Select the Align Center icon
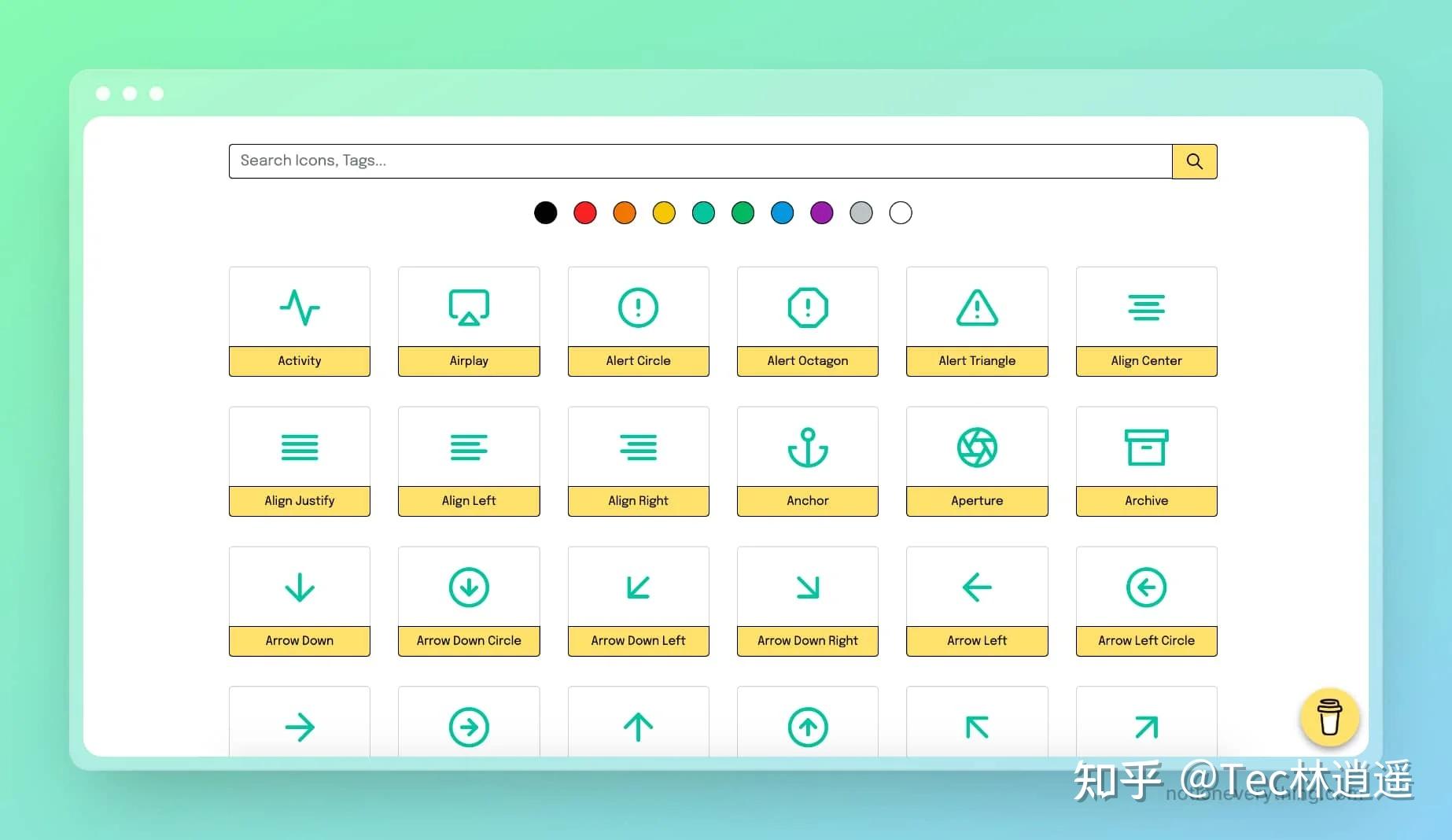 point(1146,308)
